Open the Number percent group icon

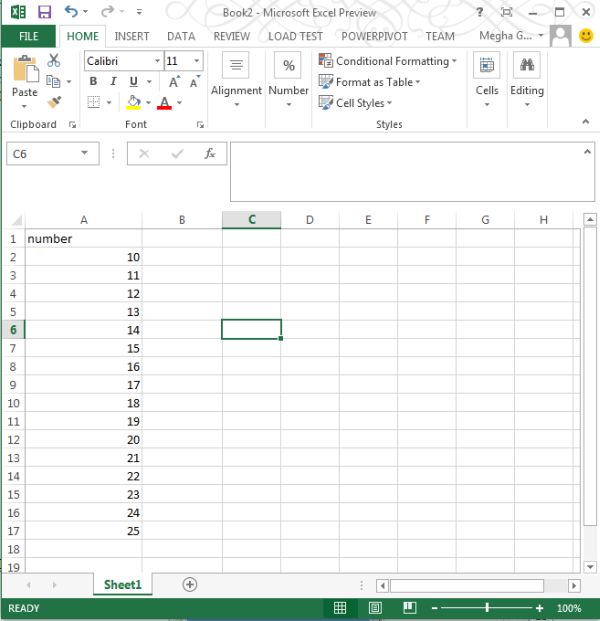point(288,65)
